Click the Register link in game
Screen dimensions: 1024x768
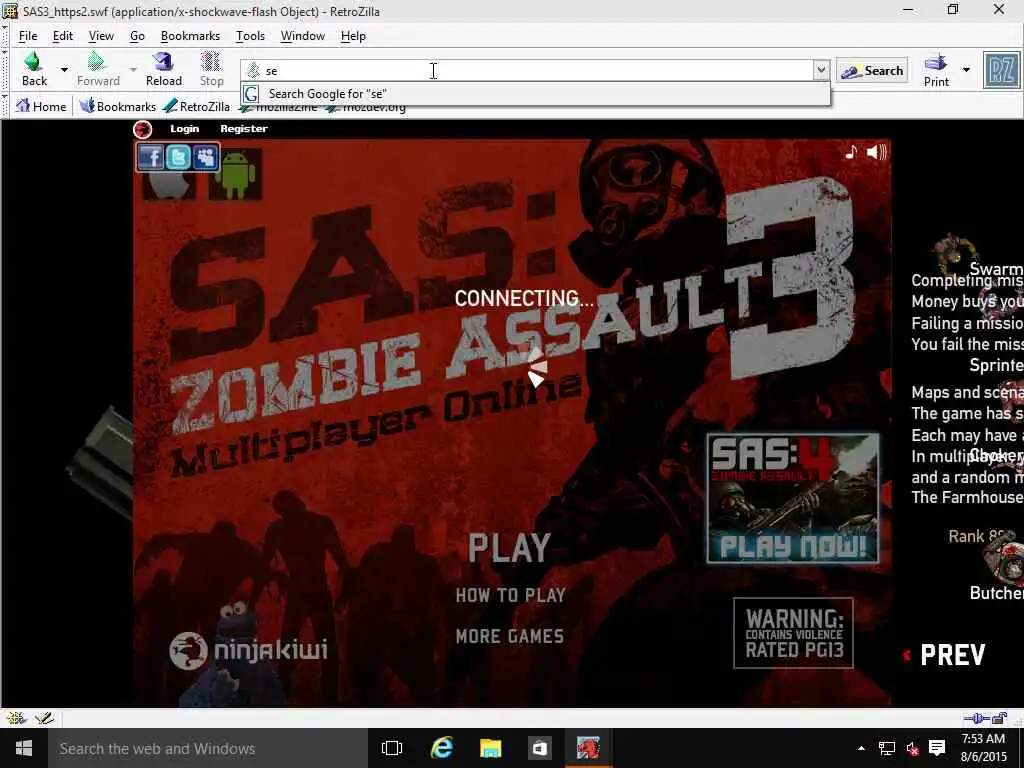244,129
